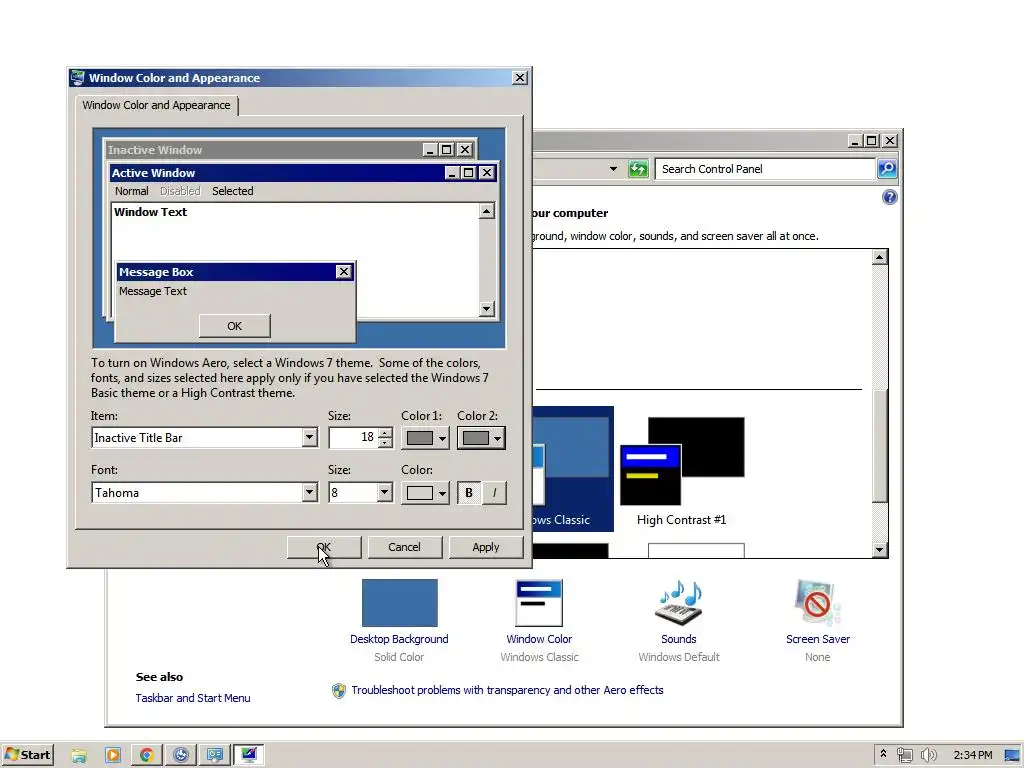This screenshot has height=768, width=1024.
Task: Open the Color 2 picker dropdown
Action: pos(481,438)
